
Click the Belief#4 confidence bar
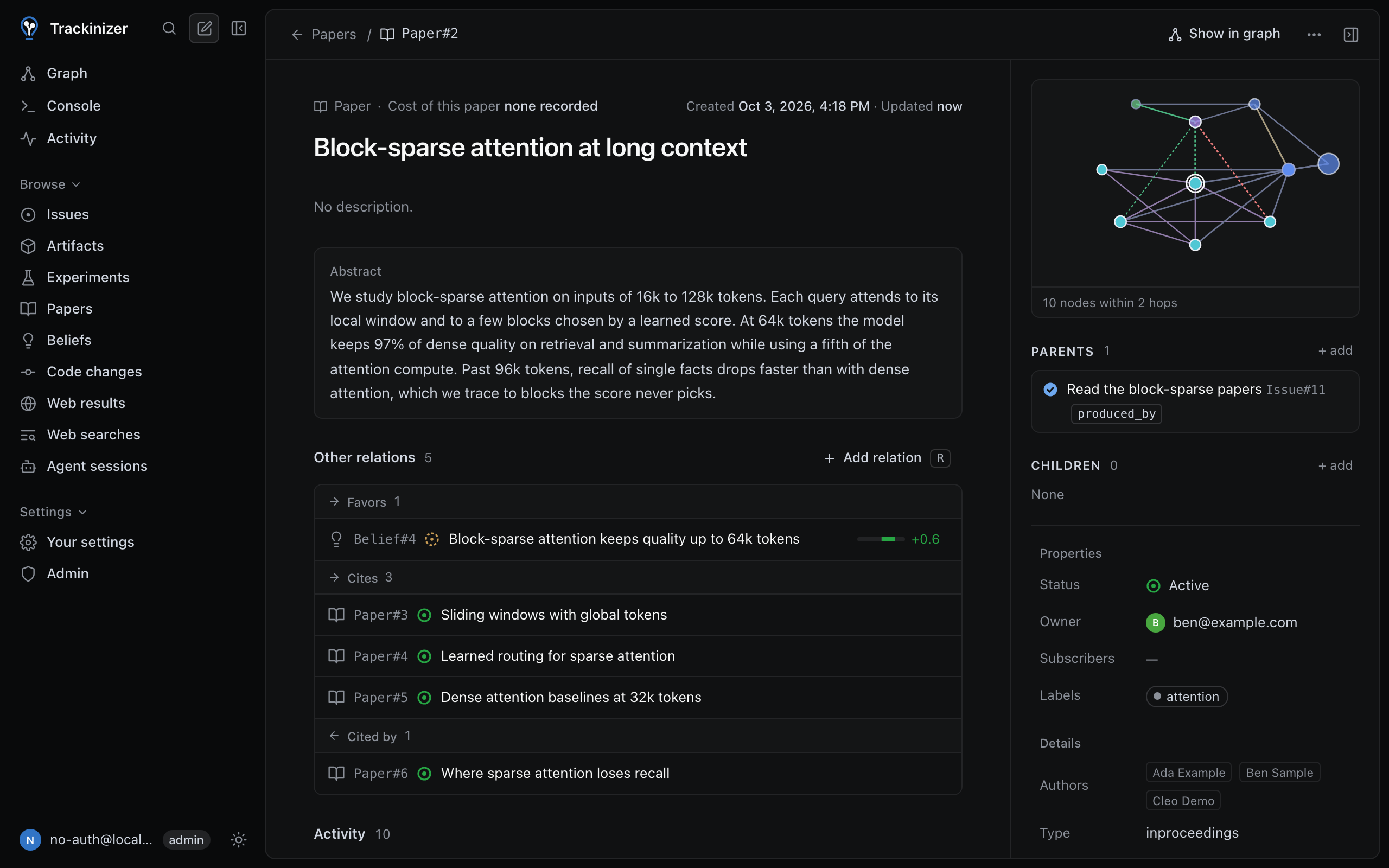tap(881, 539)
